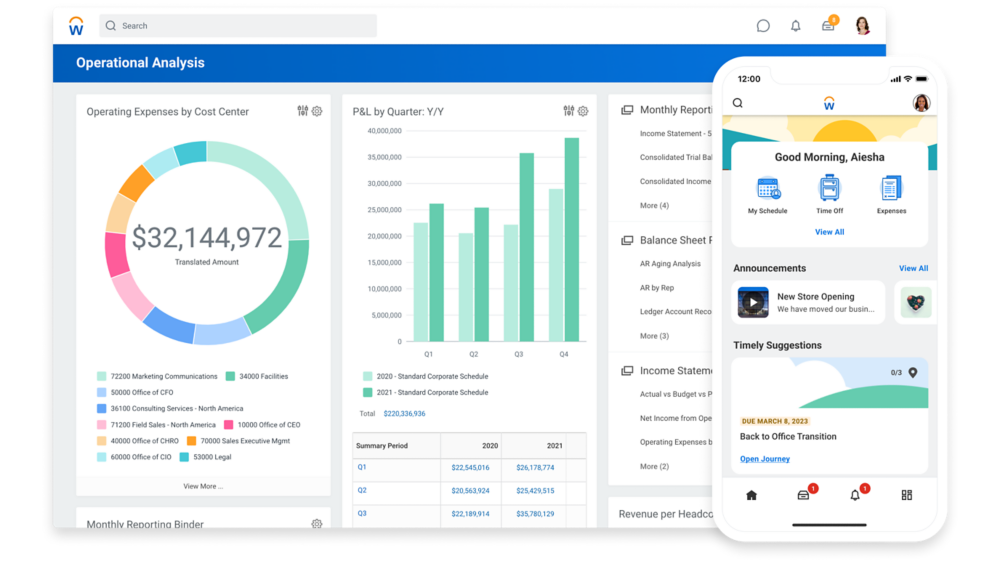Screen dimensions: 1000x563
Task: Select 34000 Facilities legend swatch
Action: 230,376
